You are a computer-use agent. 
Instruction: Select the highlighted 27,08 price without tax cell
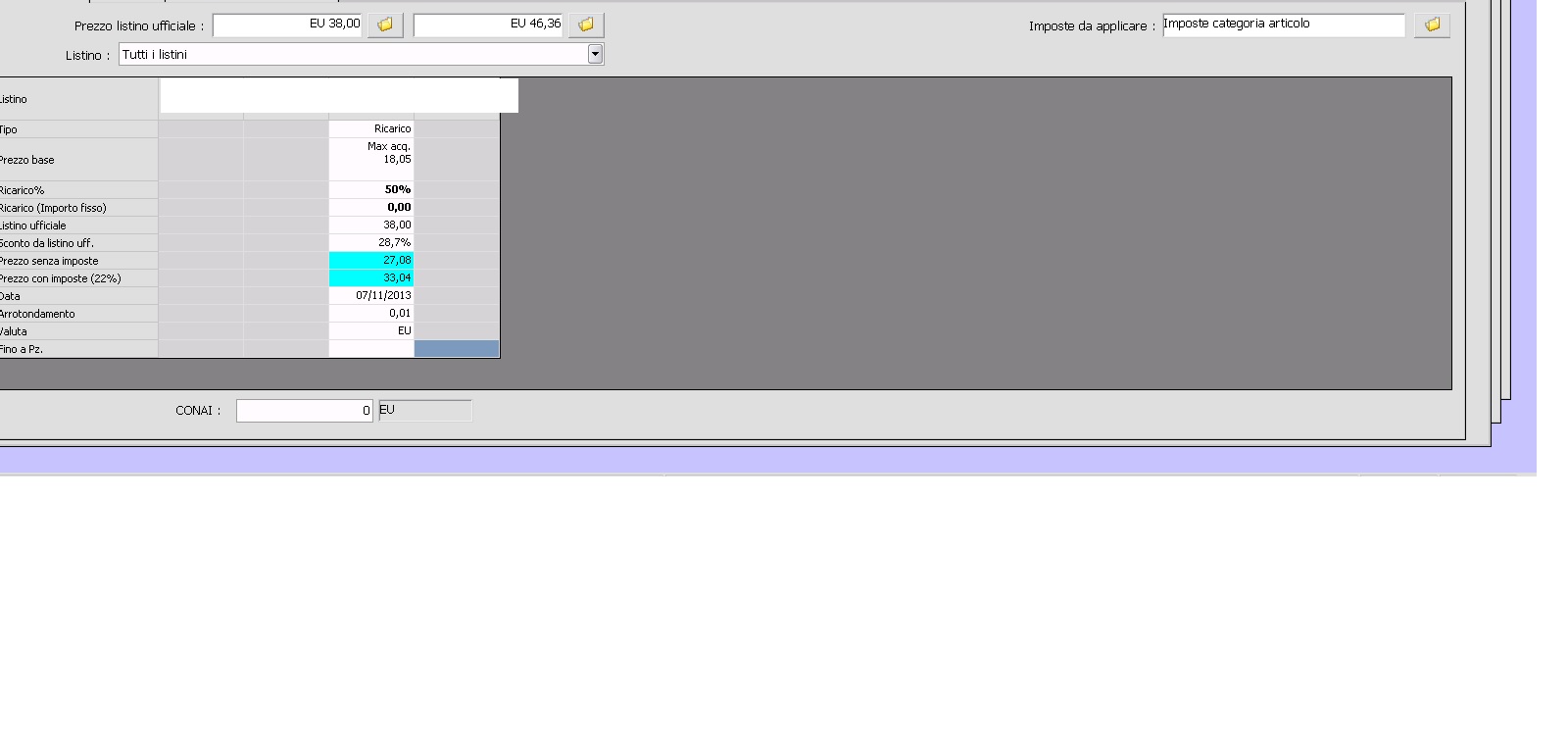click(371, 261)
